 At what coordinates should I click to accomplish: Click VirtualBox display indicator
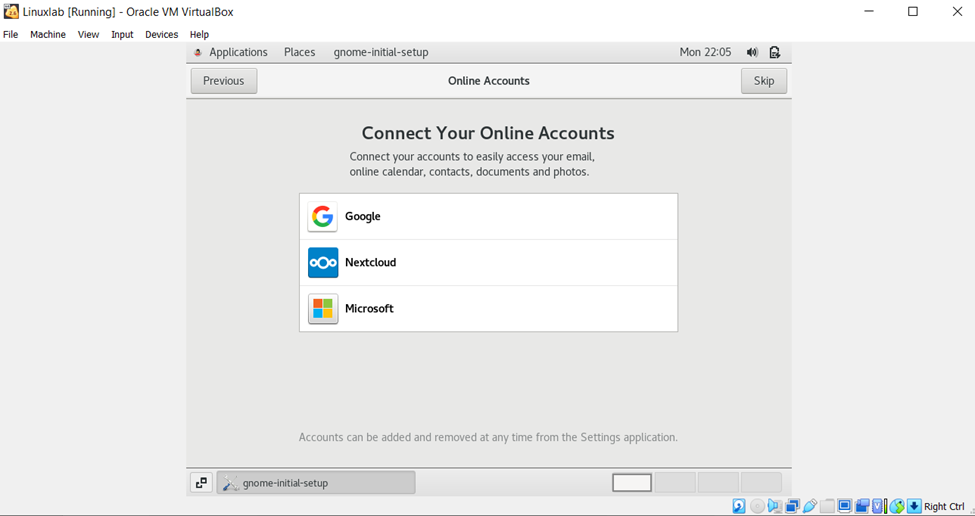[844, 506]
